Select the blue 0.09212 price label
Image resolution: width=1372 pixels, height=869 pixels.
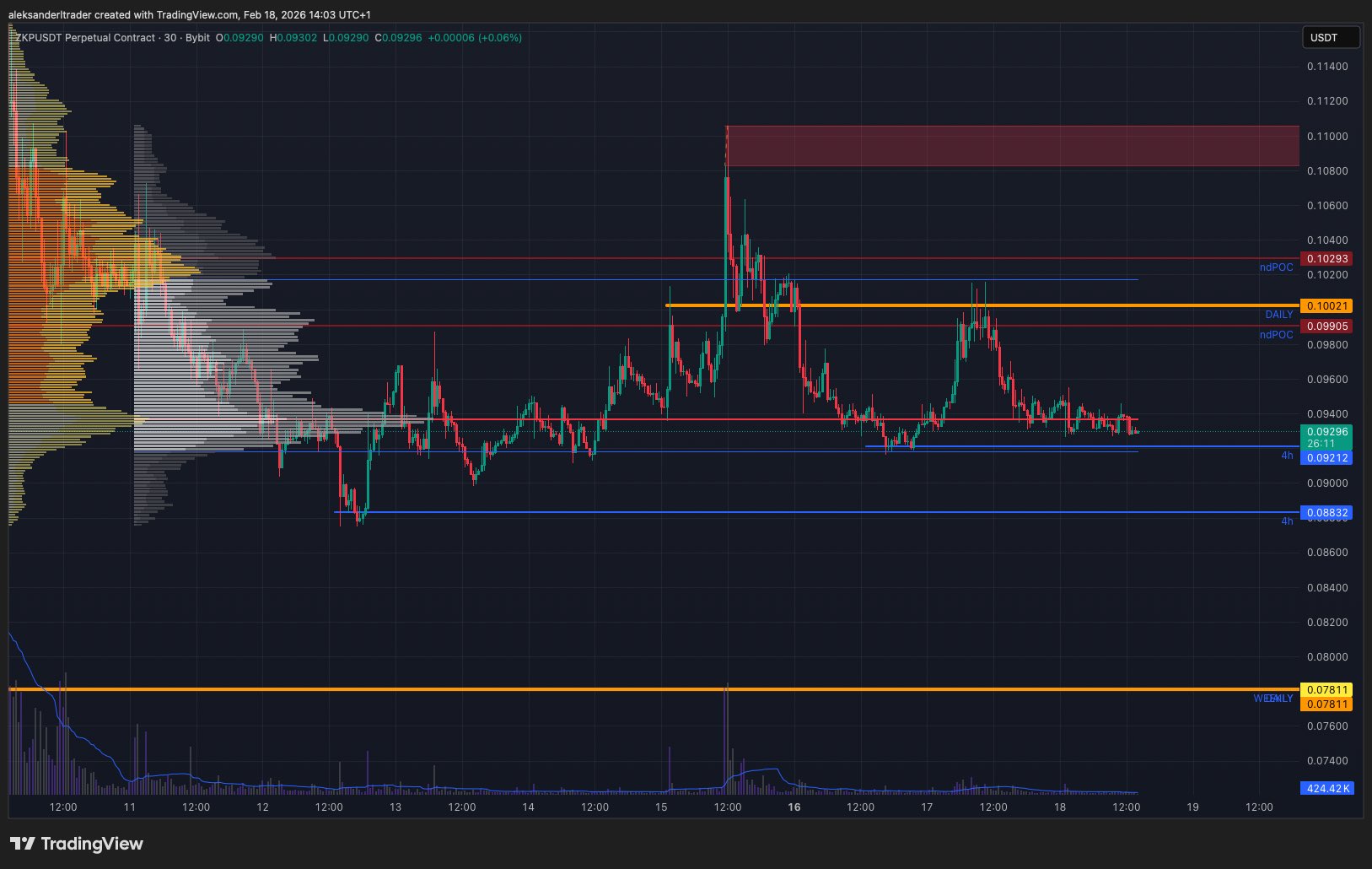coord(1326,458)
